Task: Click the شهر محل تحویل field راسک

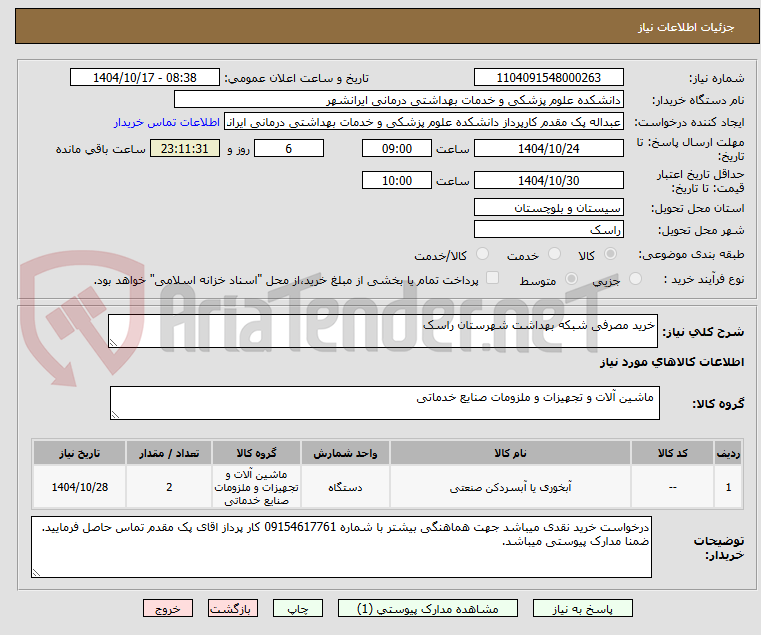Action: (548, 230)
